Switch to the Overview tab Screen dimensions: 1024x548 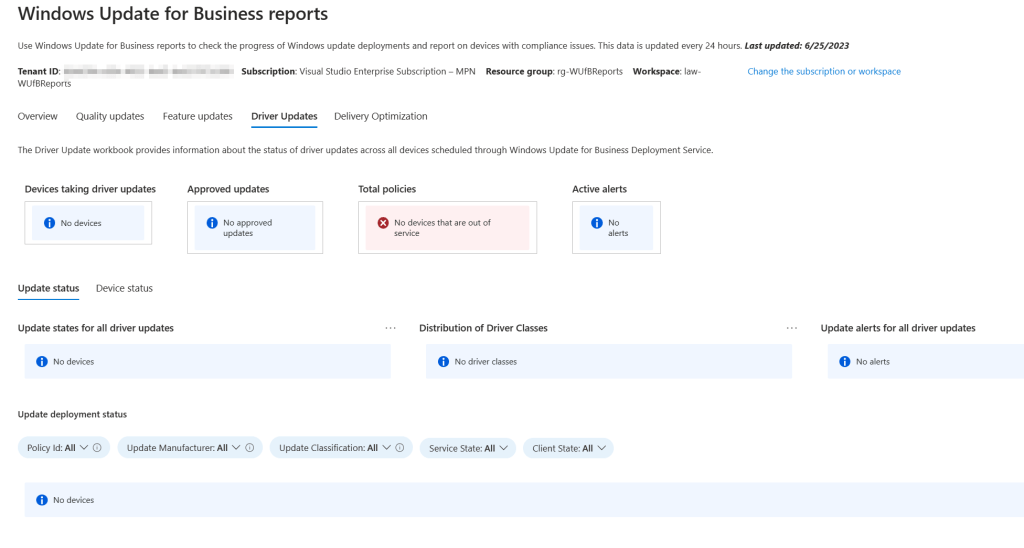tap(38, 116)
